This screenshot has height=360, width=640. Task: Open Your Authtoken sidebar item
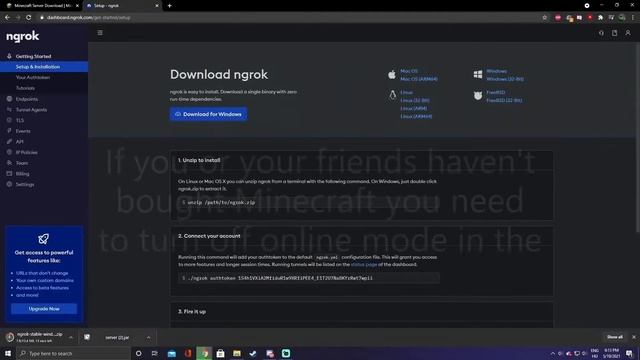tap(33, 77)
